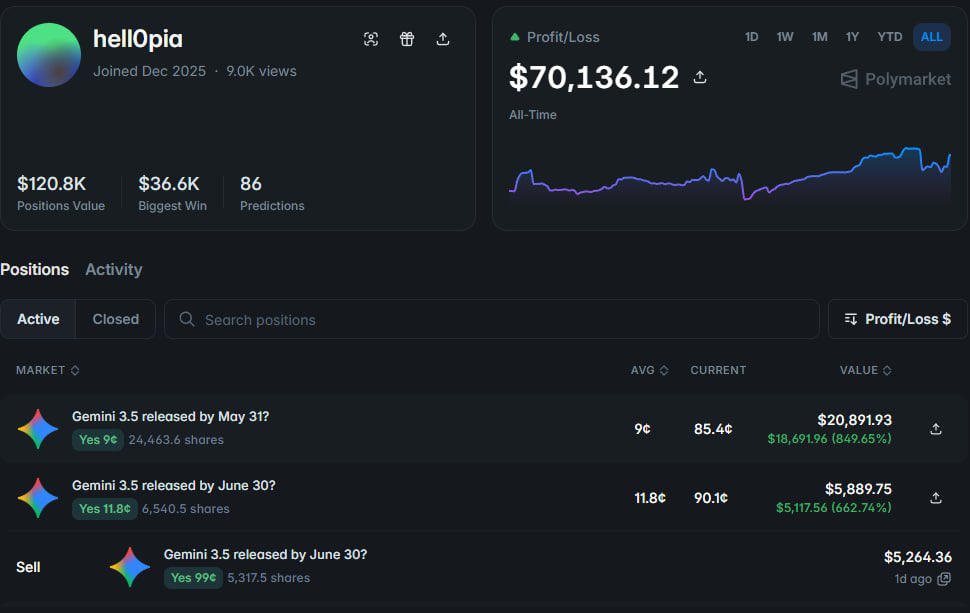Image resolution: width=970 pixels, height=613 pixels.
Task: Click share icon next to gift icon
Action: (443, 39)
